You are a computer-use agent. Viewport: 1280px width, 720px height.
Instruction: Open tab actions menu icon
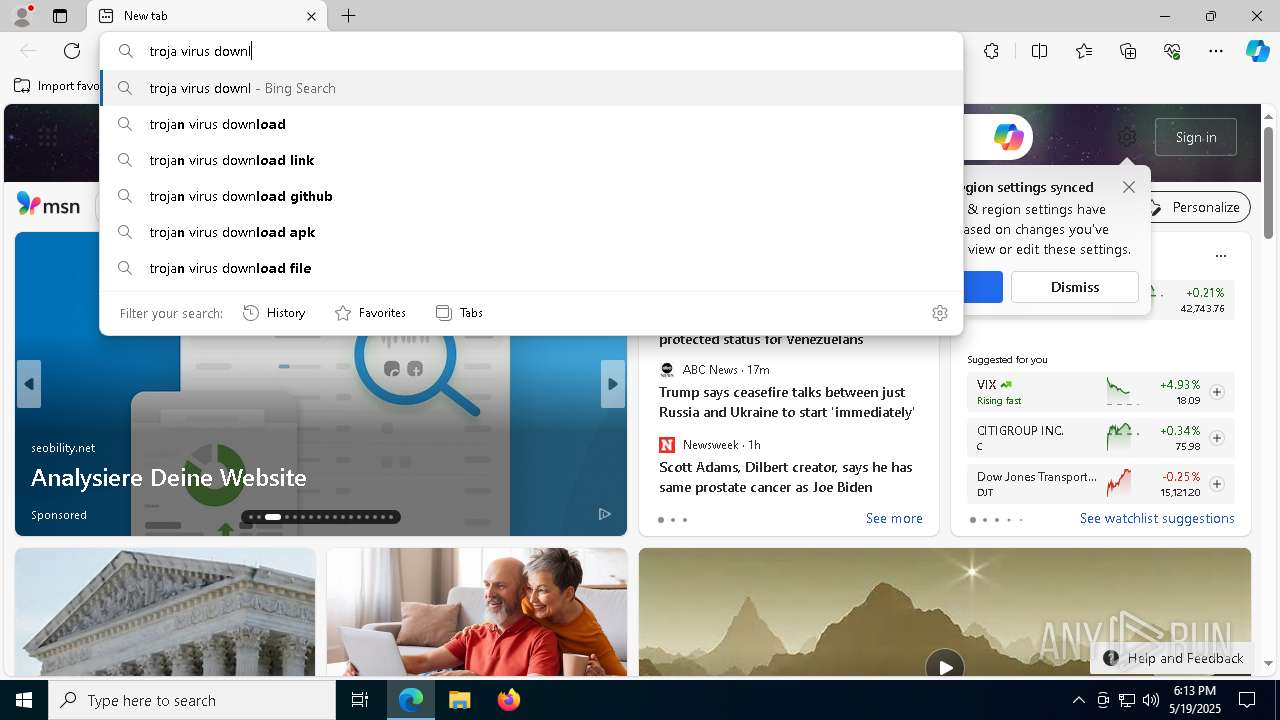60,16
